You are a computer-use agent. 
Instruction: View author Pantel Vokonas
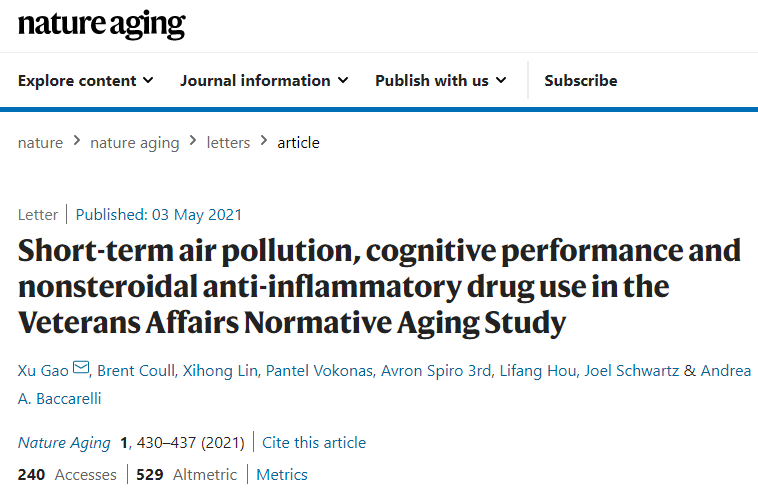point(319,371)
